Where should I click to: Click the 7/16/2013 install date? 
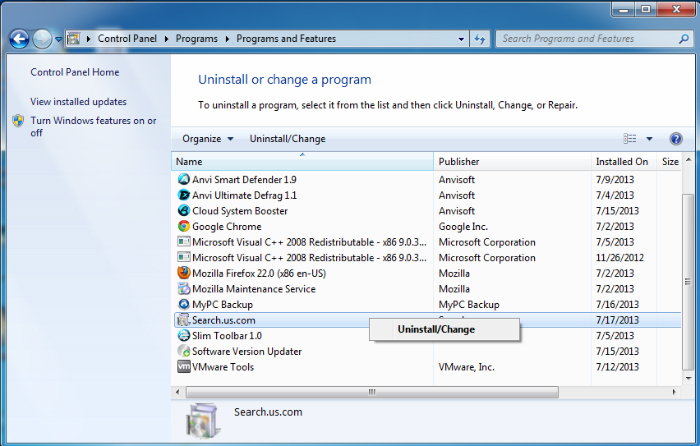(617, 304)
